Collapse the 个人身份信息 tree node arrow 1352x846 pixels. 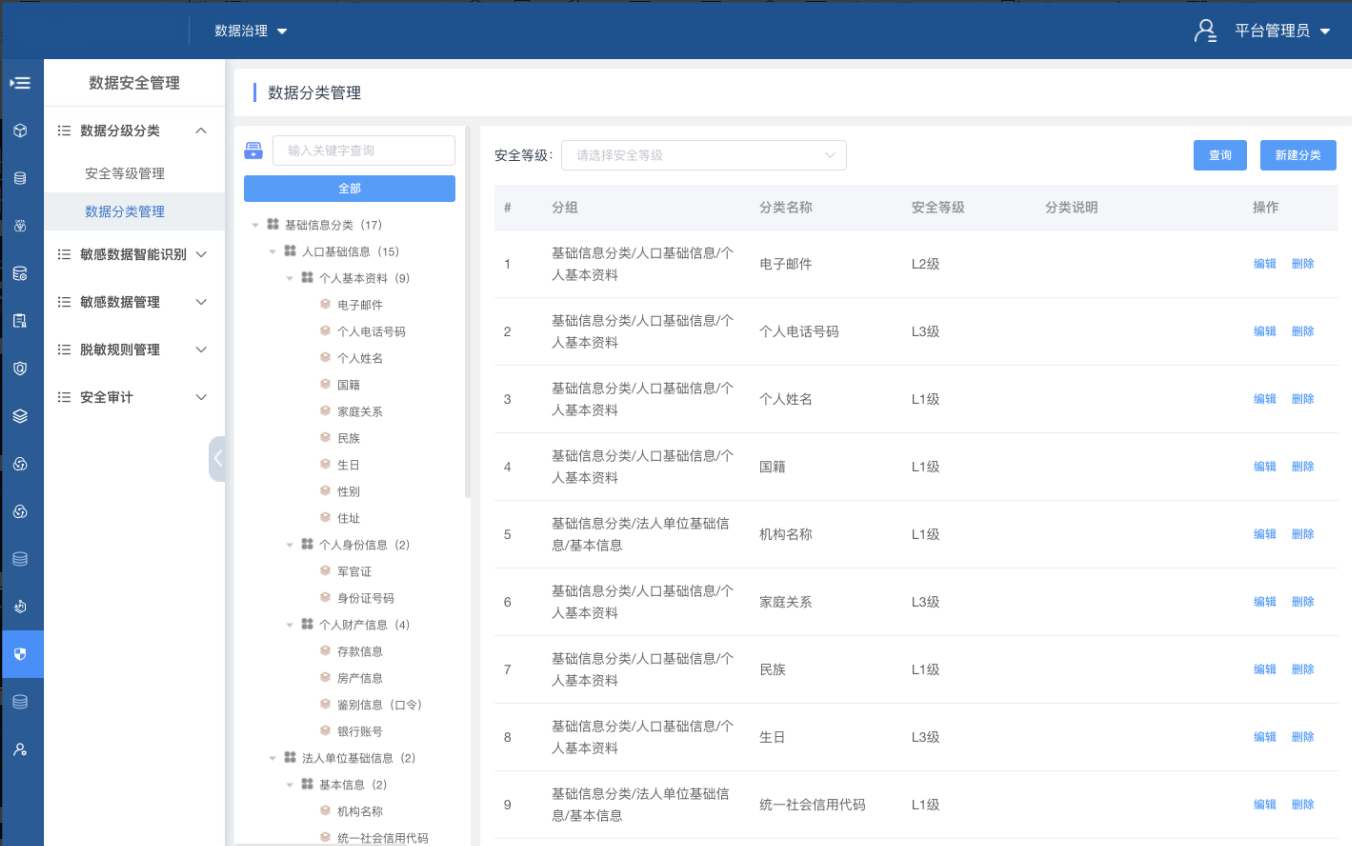(x=290, y=545)
